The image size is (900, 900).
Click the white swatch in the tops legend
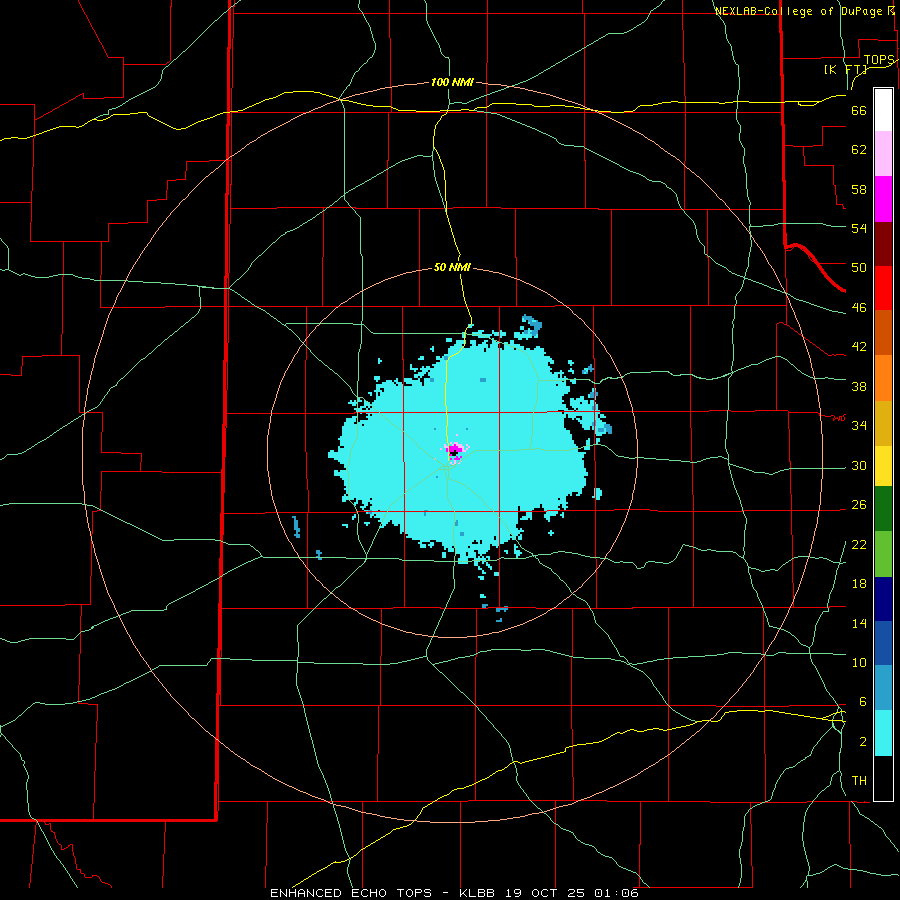click(x=883, y=110)
